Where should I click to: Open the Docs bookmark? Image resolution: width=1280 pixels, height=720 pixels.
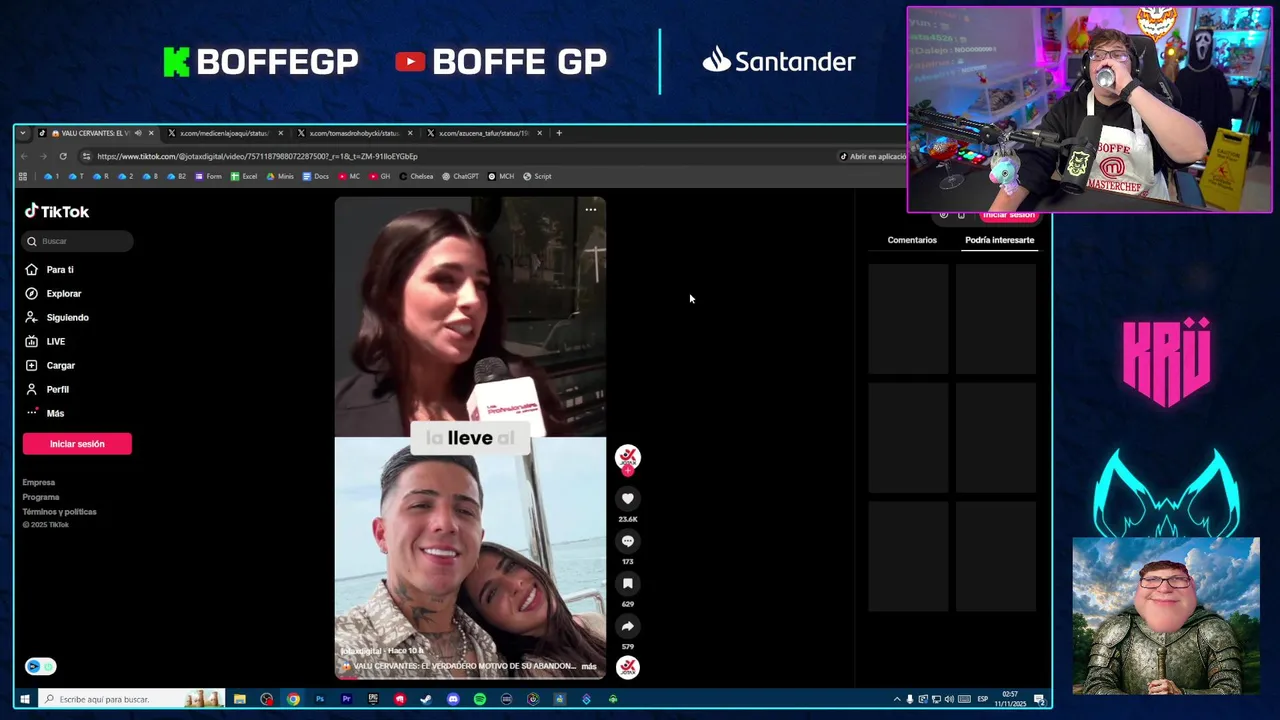316,176
